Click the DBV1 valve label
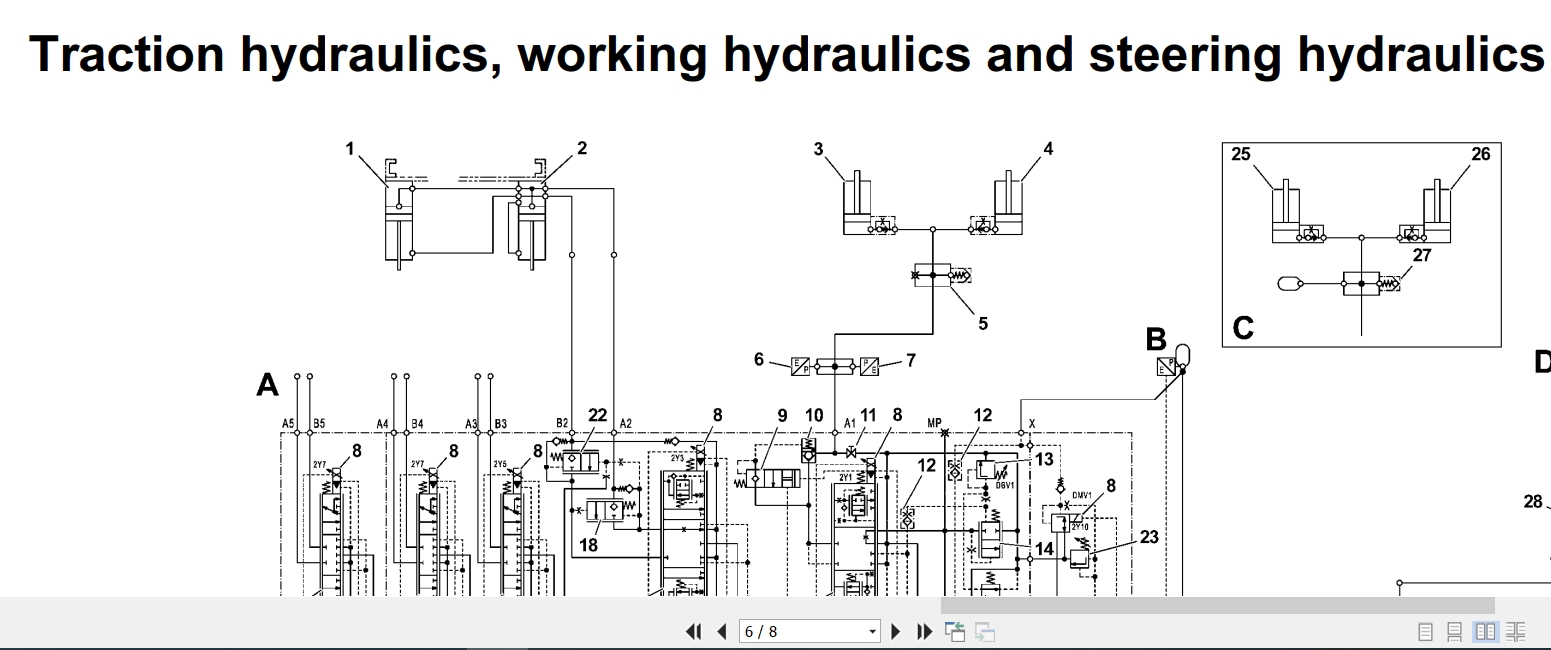This screenshot has width=1551, height=650. (1006, 485)
